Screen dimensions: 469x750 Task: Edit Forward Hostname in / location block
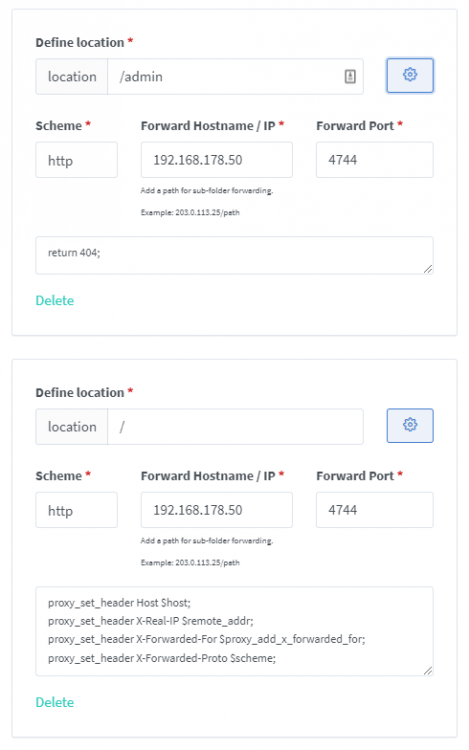(217, 510)
